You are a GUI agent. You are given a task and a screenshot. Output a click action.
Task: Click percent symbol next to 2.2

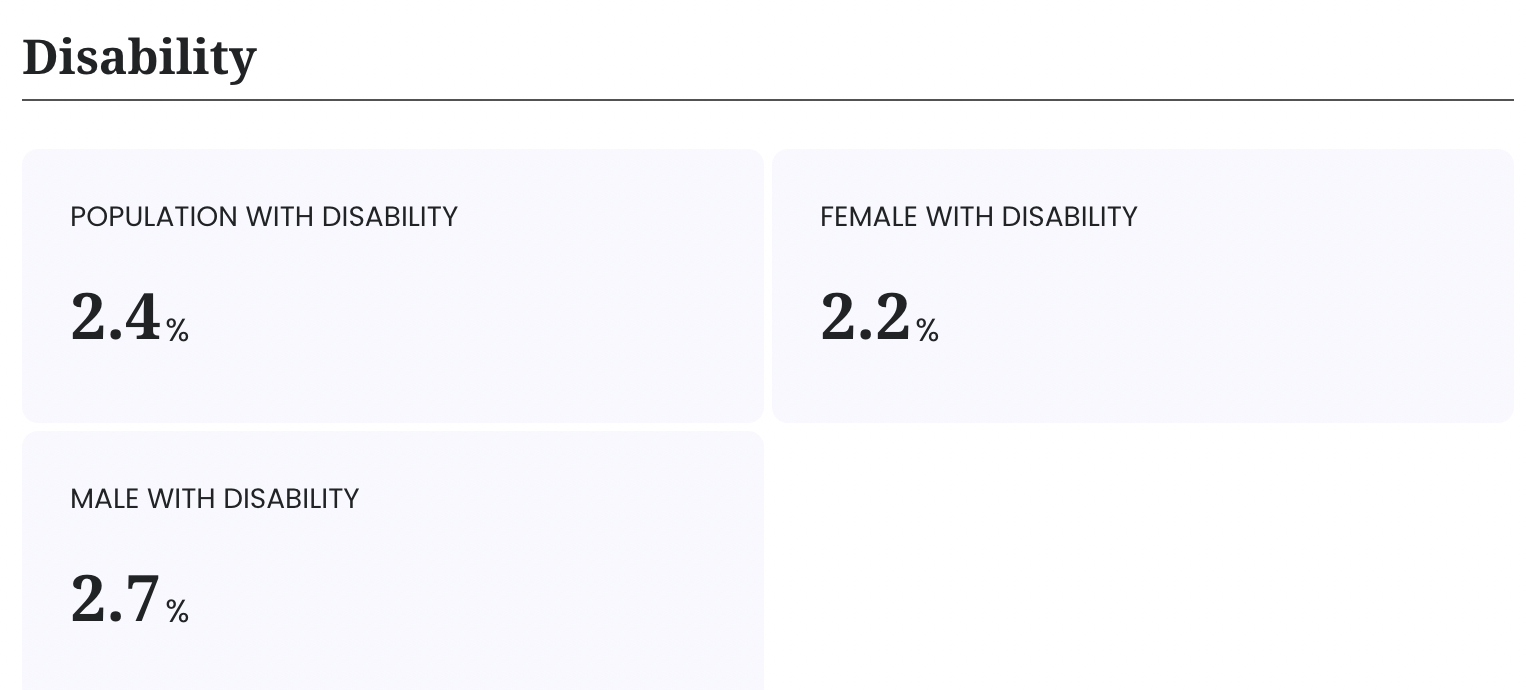click(928, 330)
